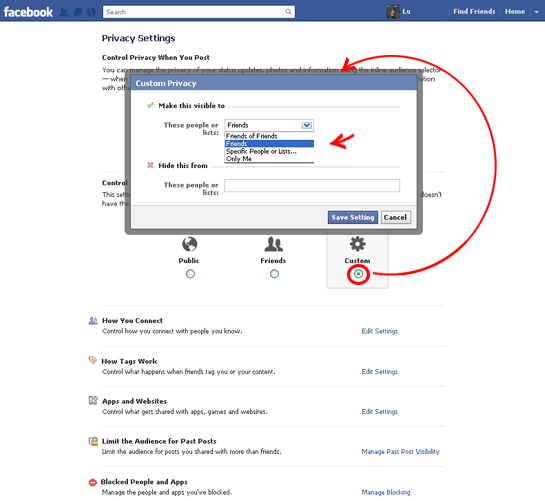
Task: Click the Custom label under gear
Action: pyautogui.click(x=357, y=261)
